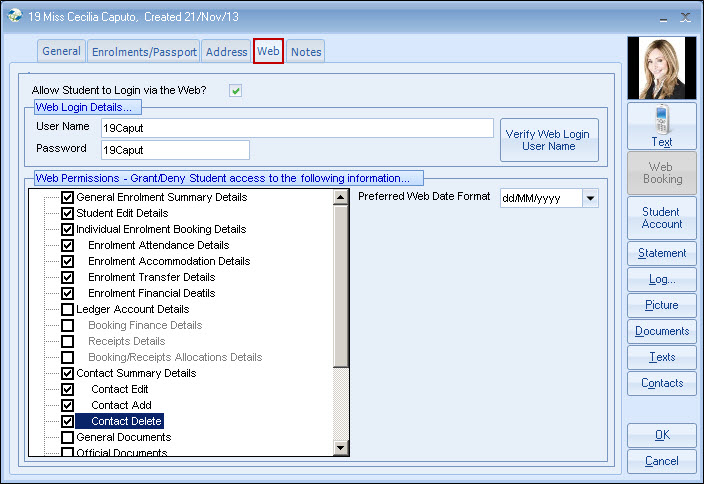Open the Documents button

click(661, 331)
